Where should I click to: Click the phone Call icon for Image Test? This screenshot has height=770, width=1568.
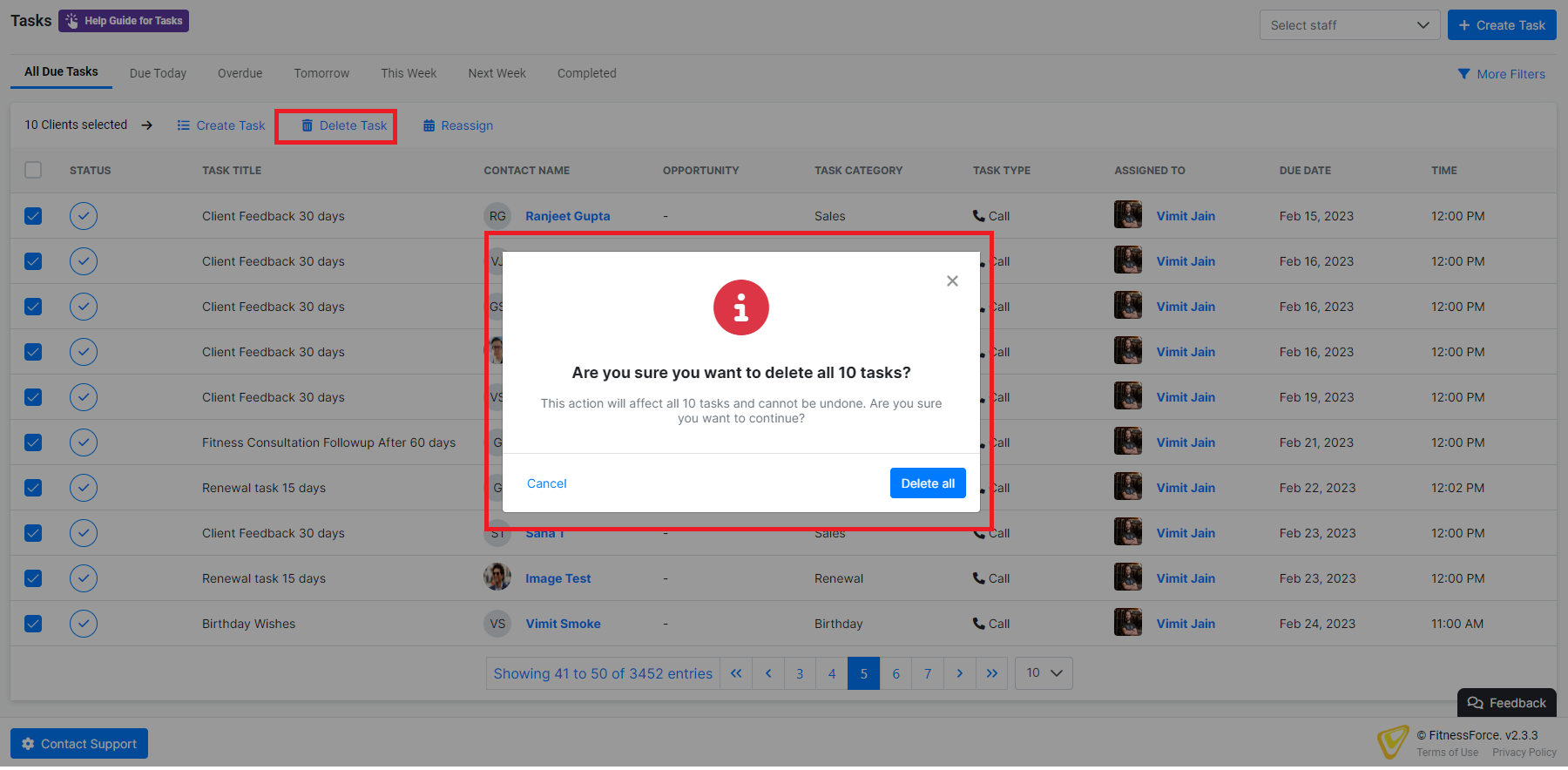pyautogui.click(x=979, y=578)
